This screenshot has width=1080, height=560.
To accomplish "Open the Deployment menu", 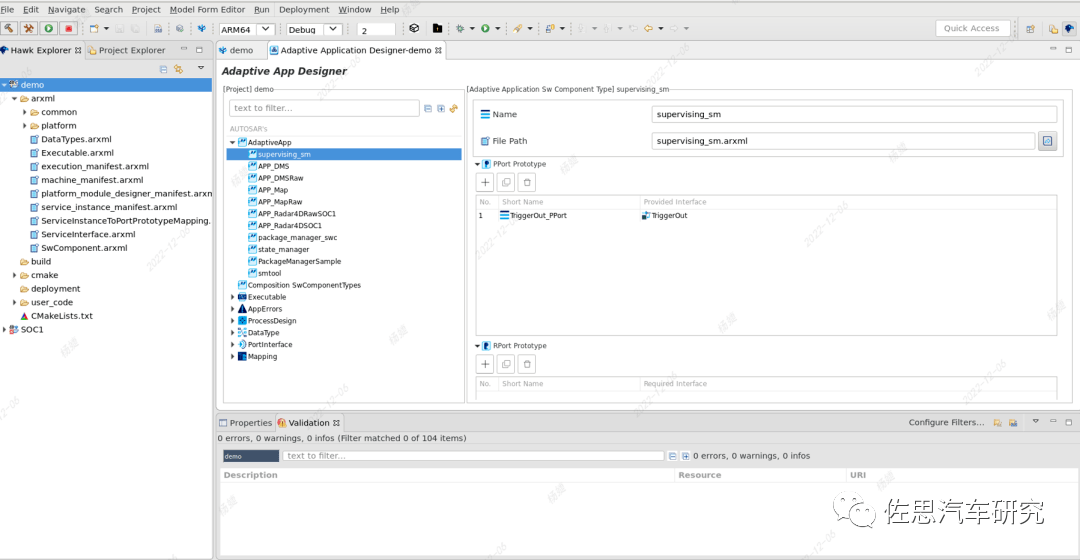I will point(303,9).
